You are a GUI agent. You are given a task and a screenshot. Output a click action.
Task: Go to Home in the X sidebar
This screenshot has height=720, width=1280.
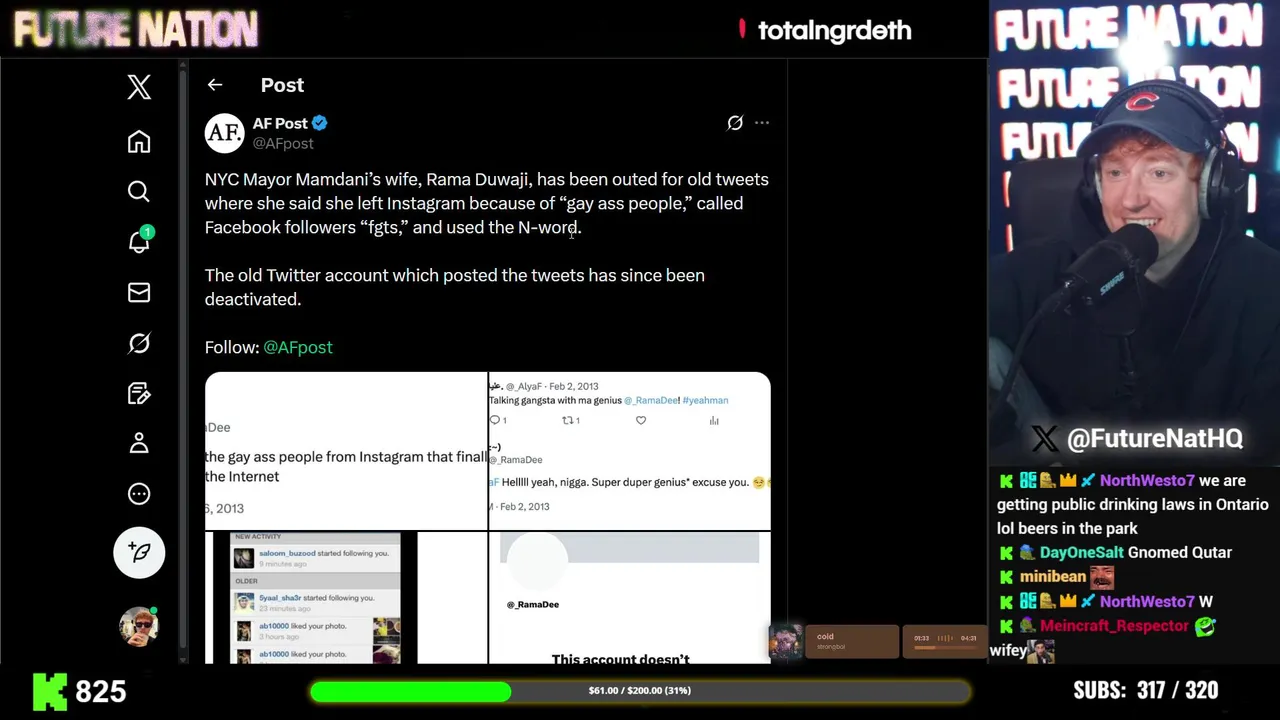pos(139,142)
